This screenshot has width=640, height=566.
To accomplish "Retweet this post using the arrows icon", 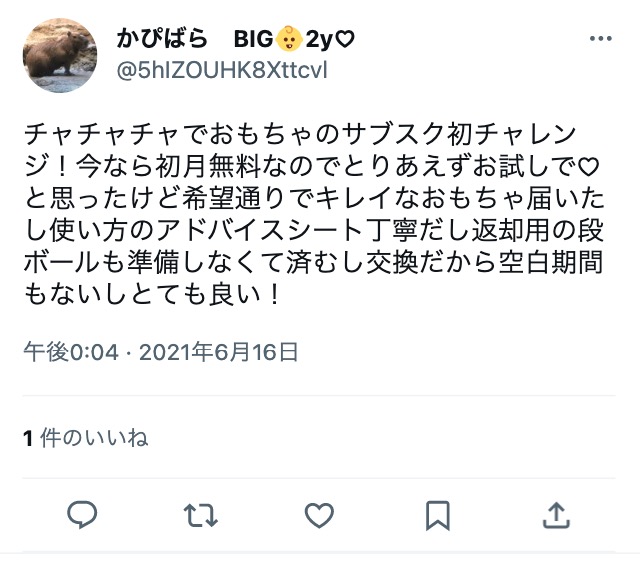I will (200, 515).
